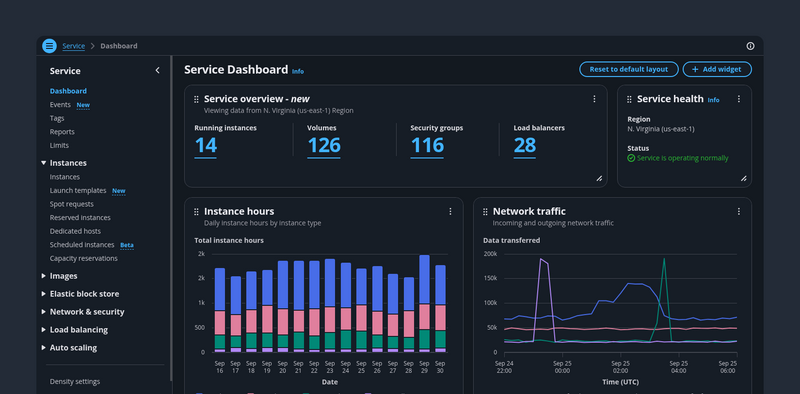Open the Running instances count 14 link
The image size is (800, 394).
coord(206,146)
